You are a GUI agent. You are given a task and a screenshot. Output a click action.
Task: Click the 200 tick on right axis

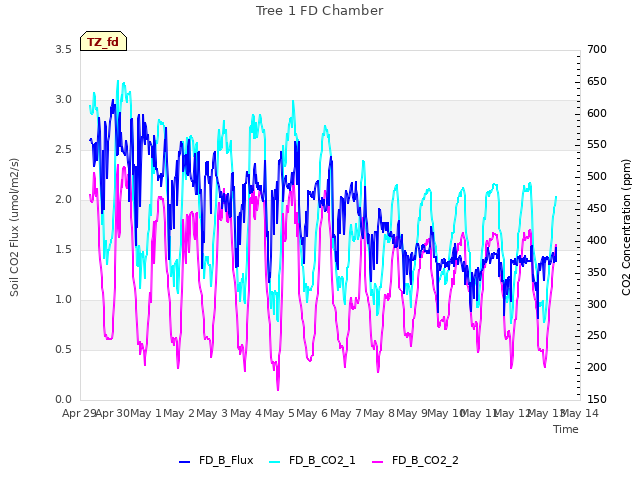point(597,367)
